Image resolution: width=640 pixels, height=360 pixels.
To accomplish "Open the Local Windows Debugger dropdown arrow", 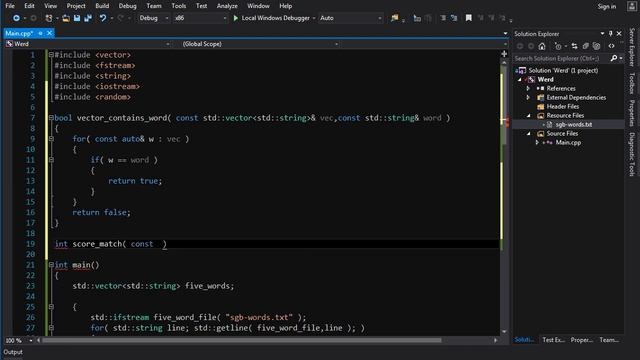I will pyautogui.click(x=314, y=18).
